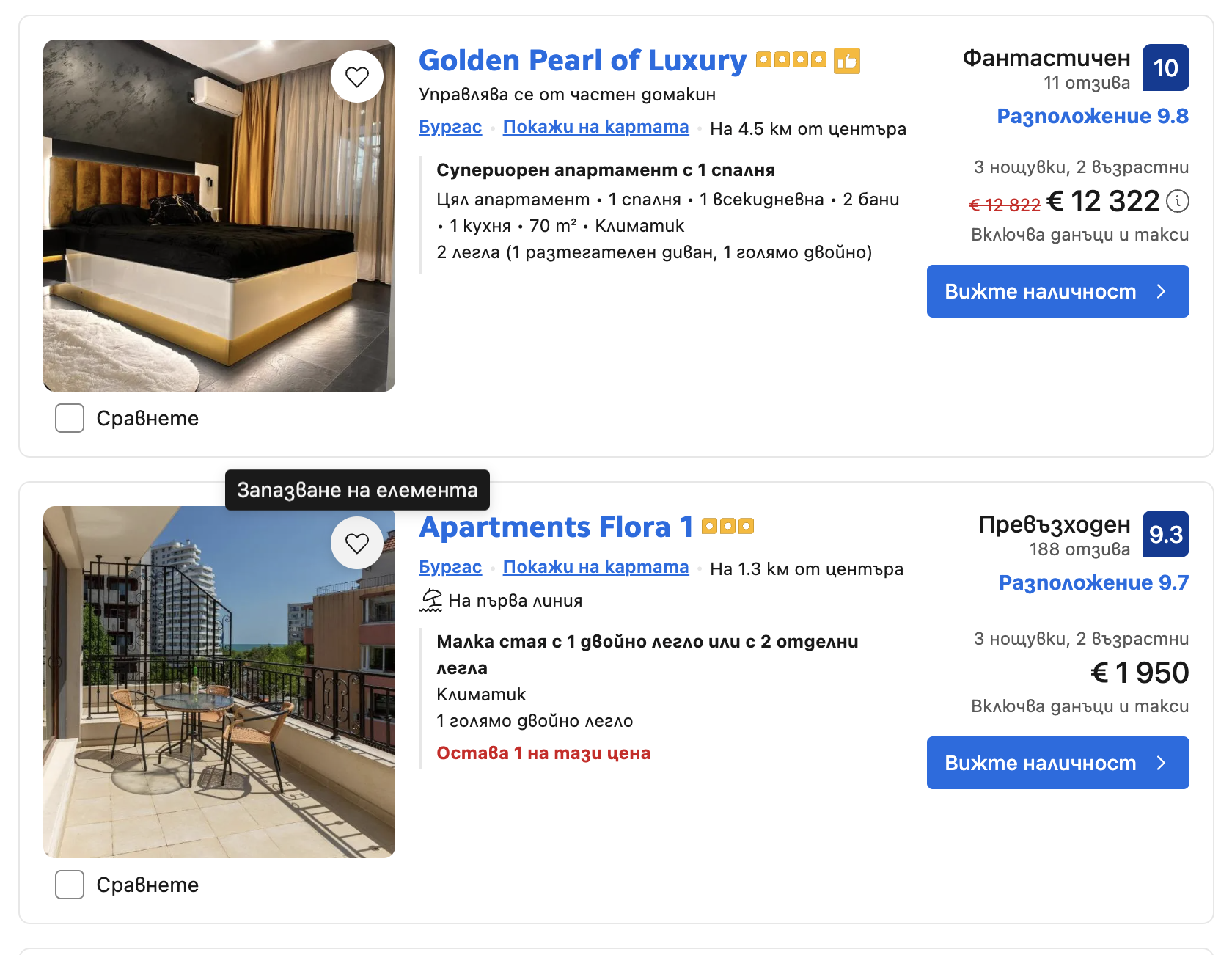The width and height of the screenshot is (1232, 955).
Task: Open the Apartments Flora balcony photo
Action: (x=219, y=682)
